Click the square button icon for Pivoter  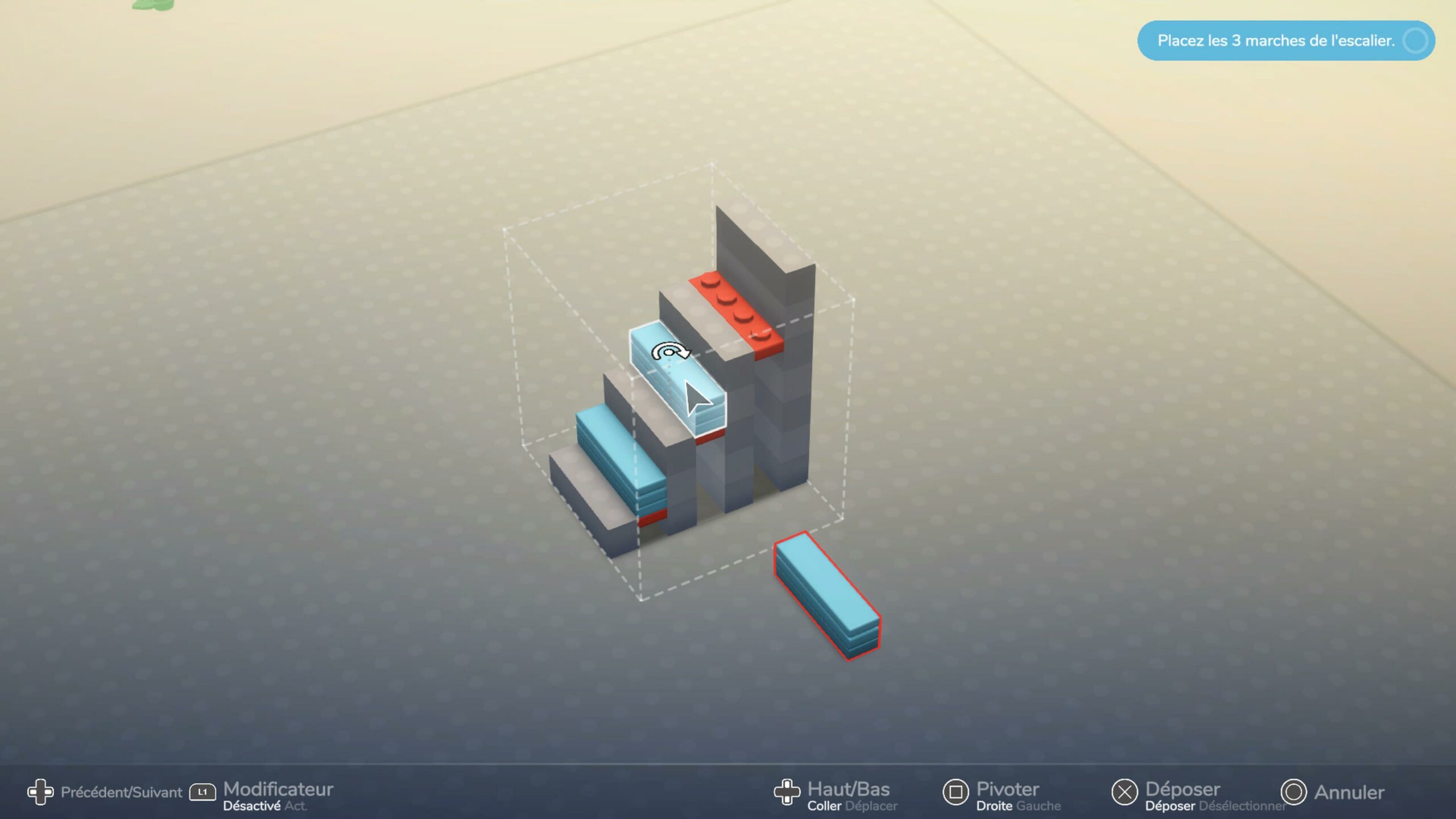[x=955, y=792]
